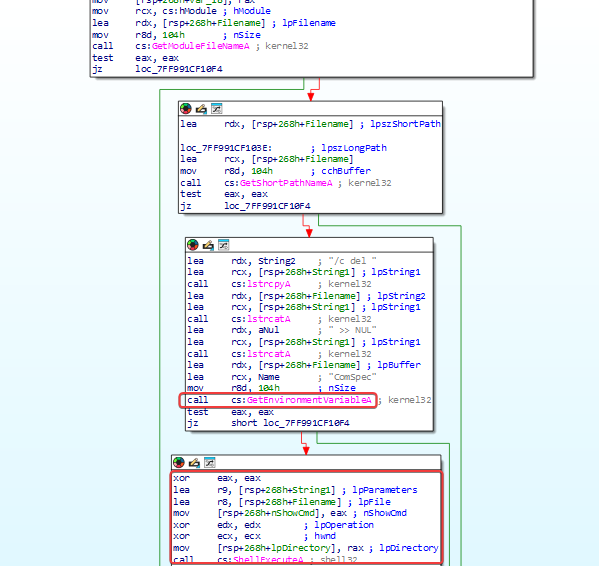The image size is (599, 566).
Task: Select the lpFilename lea instruction
Action: pyautogui.click(x=214, y=23)
